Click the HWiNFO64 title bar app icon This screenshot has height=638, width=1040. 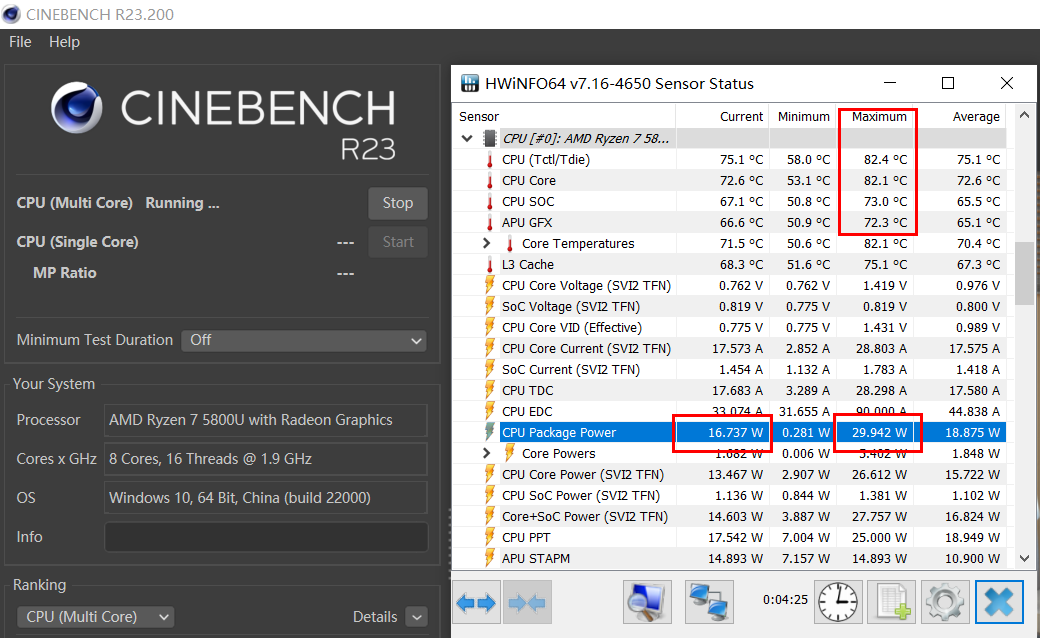pos(470,84)
